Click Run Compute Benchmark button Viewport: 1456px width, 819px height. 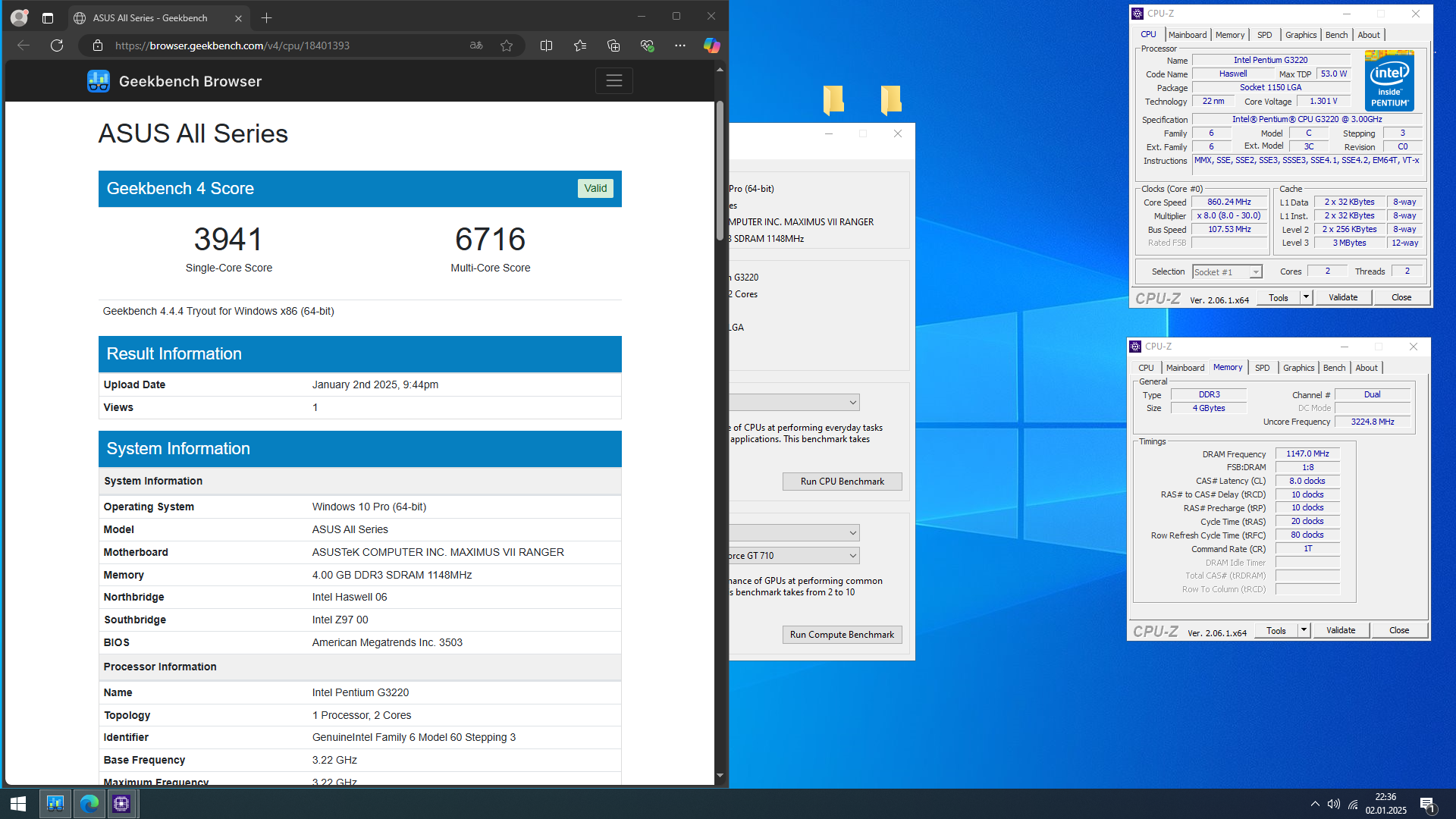[842, 635]
